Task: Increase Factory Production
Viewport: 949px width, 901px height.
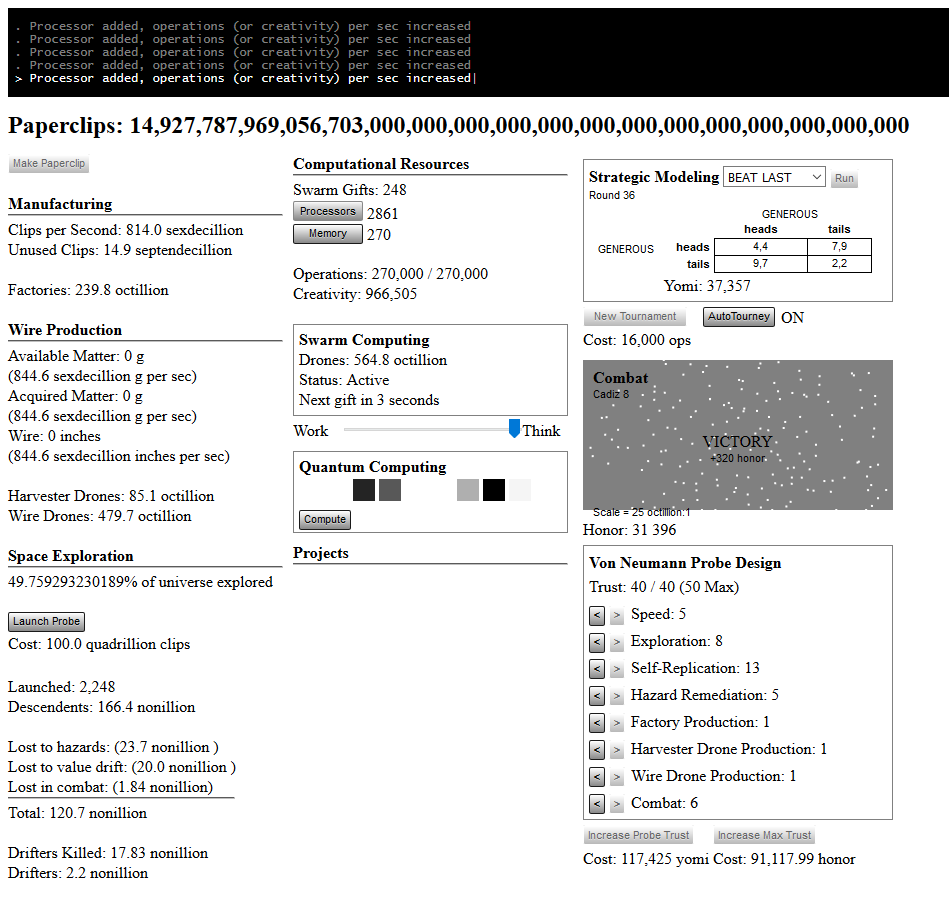Action: click(x=616, y=723)
